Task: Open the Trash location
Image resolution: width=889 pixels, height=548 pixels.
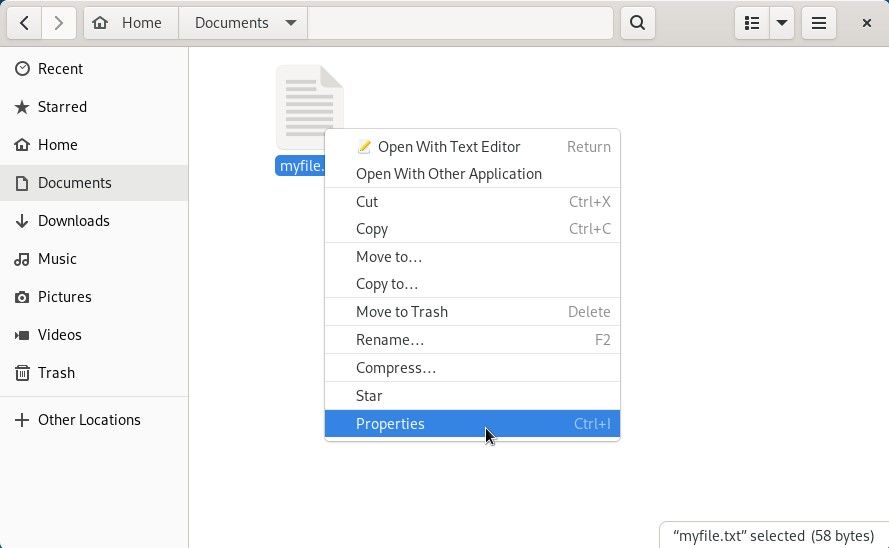Action: coord(56,373)
